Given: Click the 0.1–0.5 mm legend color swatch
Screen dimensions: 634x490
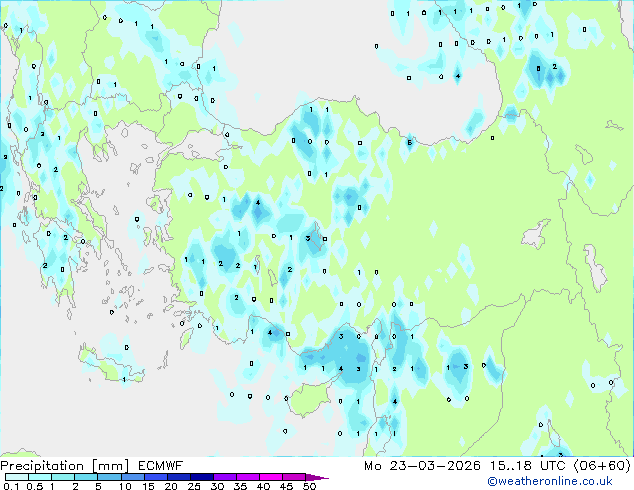Looking at the screenshot, I should (17, 477).
